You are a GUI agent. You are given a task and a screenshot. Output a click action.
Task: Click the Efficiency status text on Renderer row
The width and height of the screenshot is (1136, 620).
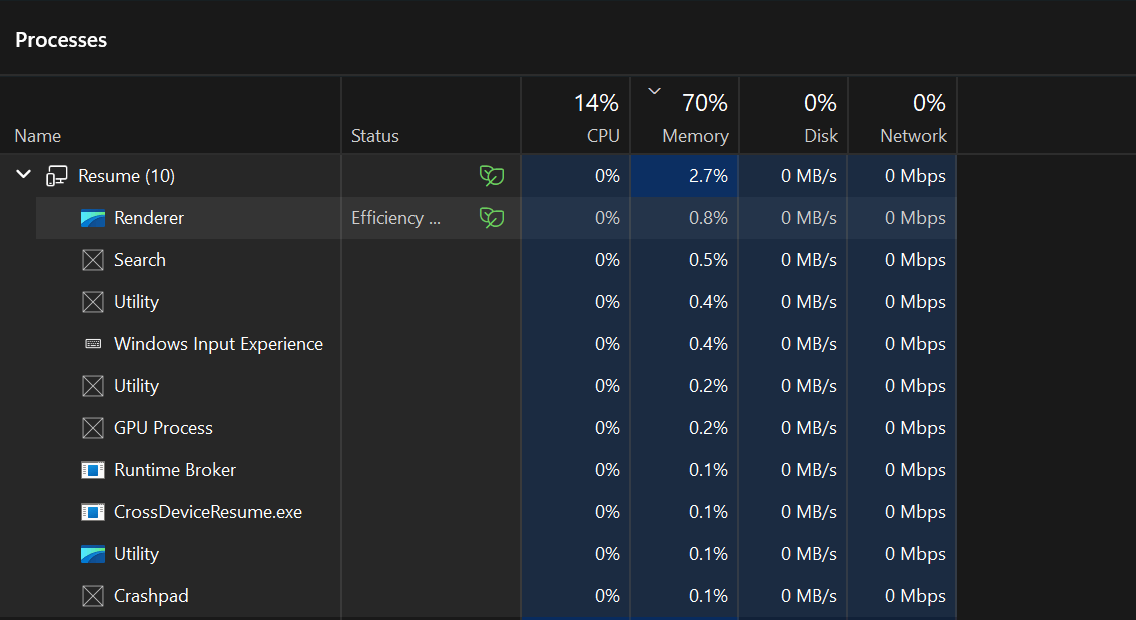pos(396,217)
